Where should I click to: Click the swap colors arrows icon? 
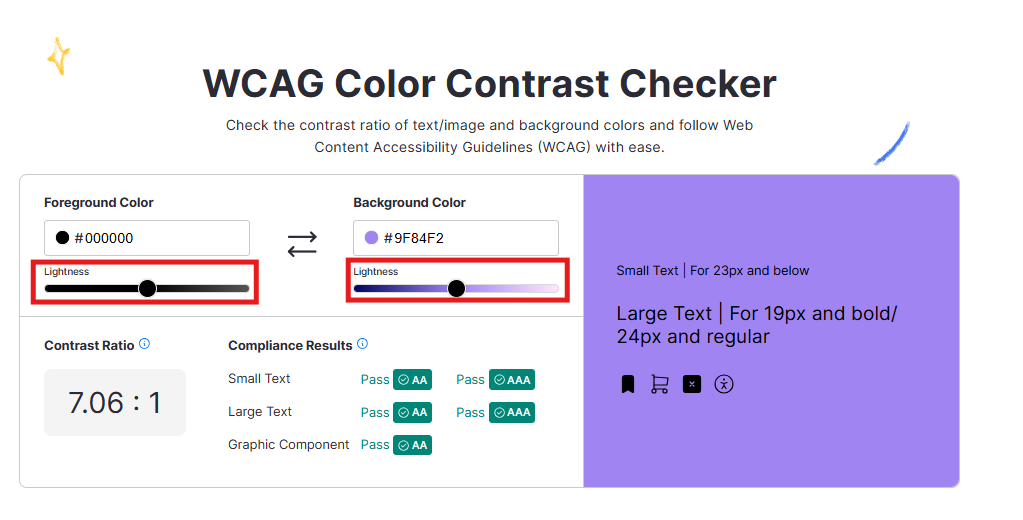pos(302,243)
